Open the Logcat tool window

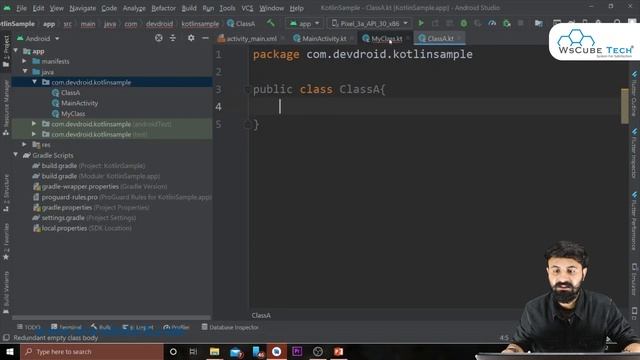coord(138,327)
